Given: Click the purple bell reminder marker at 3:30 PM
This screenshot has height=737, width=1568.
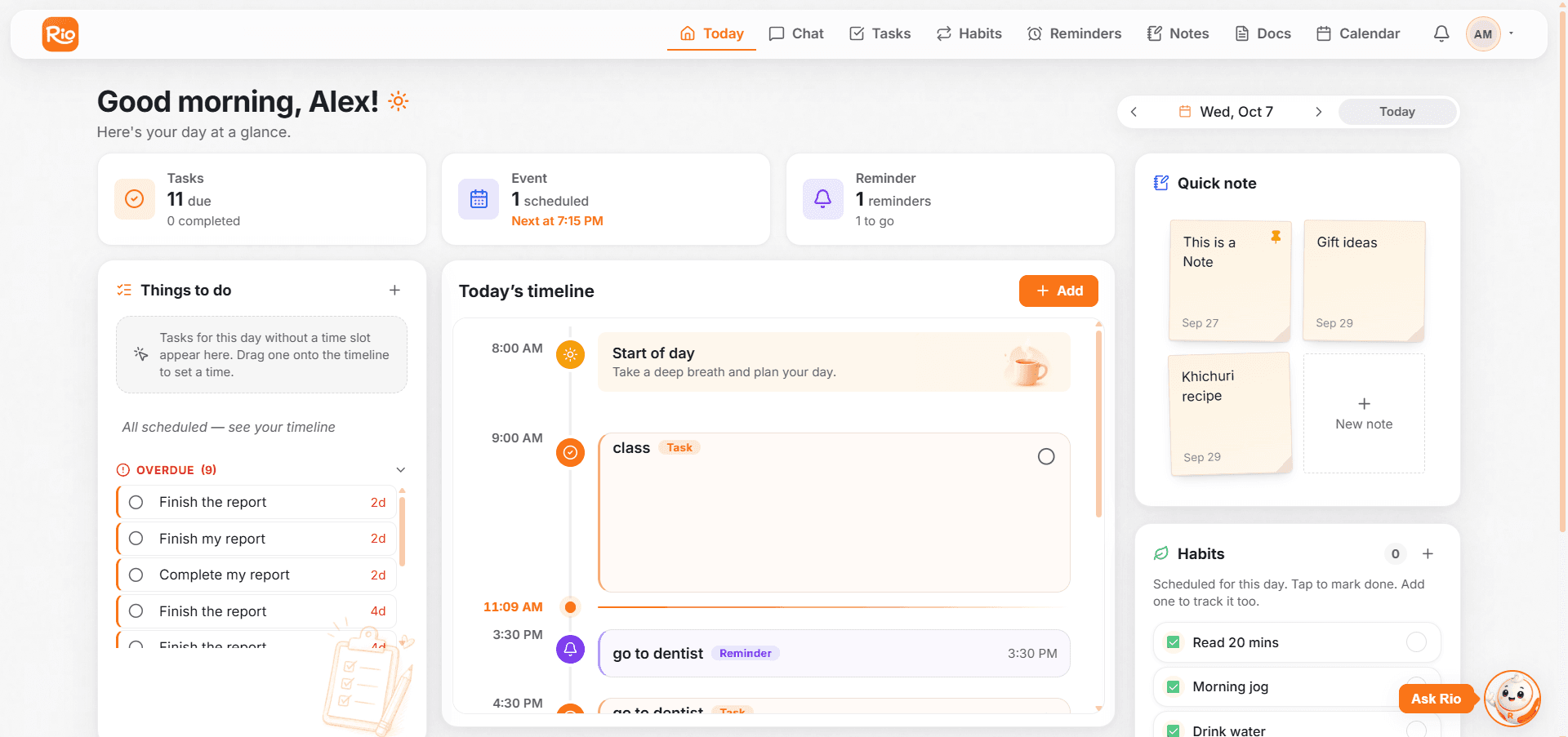Looking at the screenshot, I should coord(570,649).
